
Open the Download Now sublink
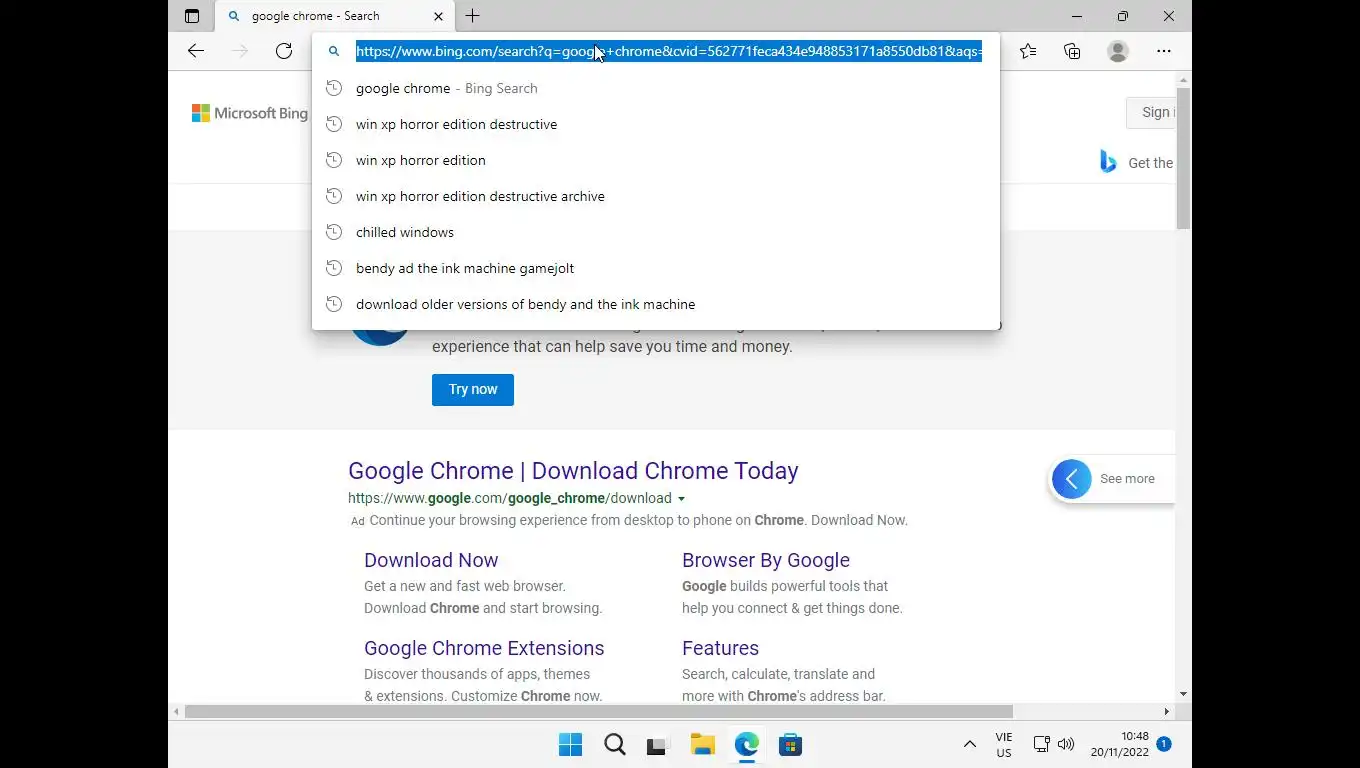point(431,560)
